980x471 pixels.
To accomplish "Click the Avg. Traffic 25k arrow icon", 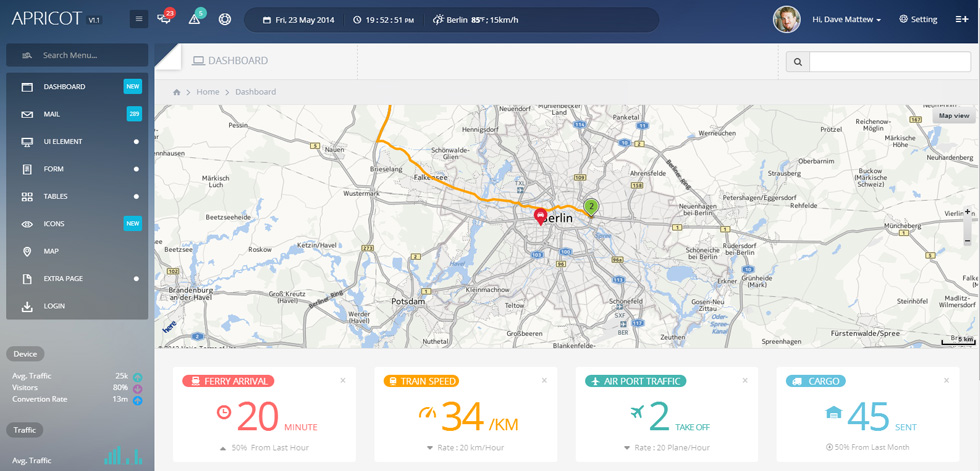I will (x=138, y=377).
